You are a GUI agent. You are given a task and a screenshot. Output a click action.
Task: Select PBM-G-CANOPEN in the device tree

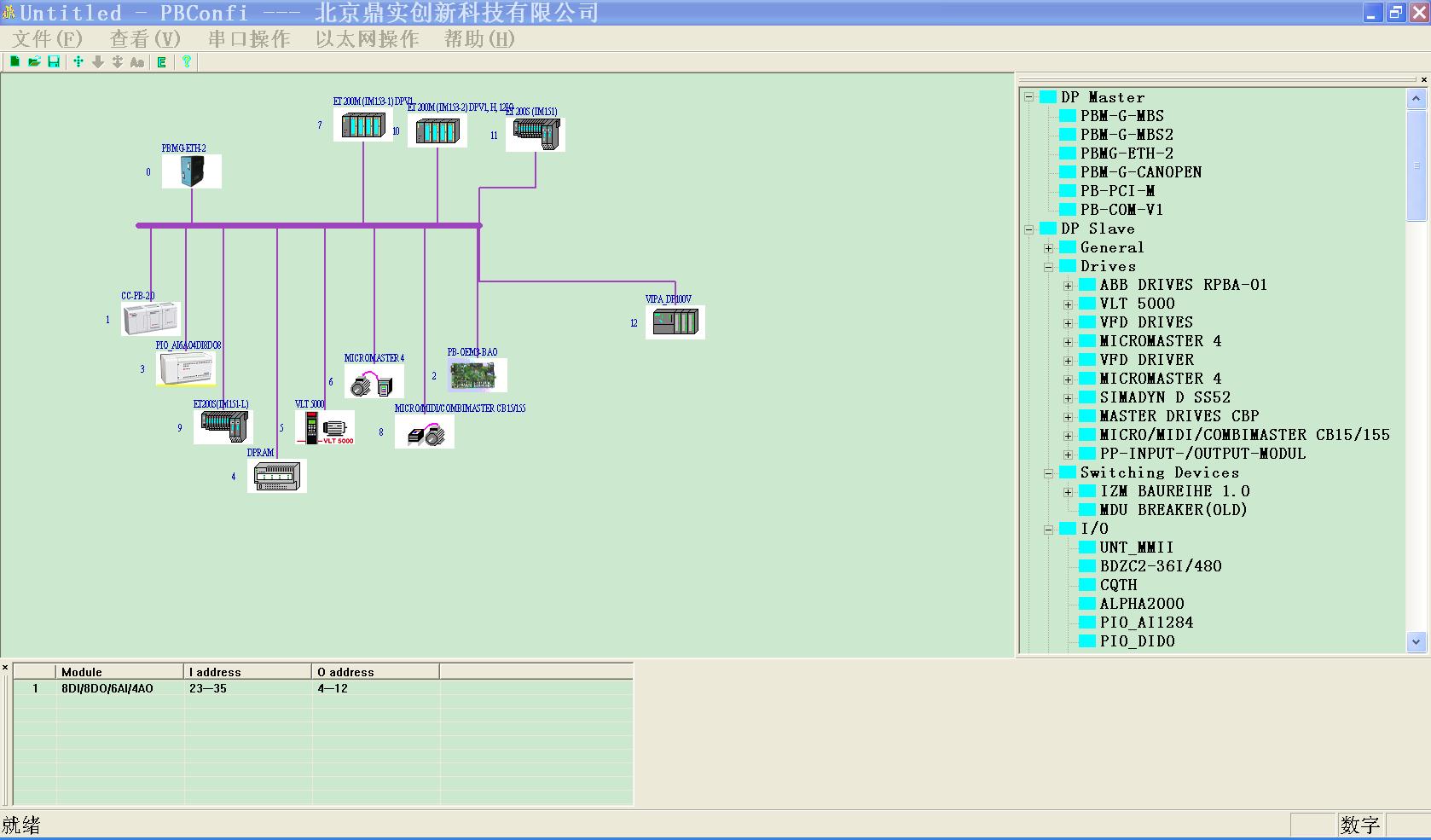[1140, 172]
